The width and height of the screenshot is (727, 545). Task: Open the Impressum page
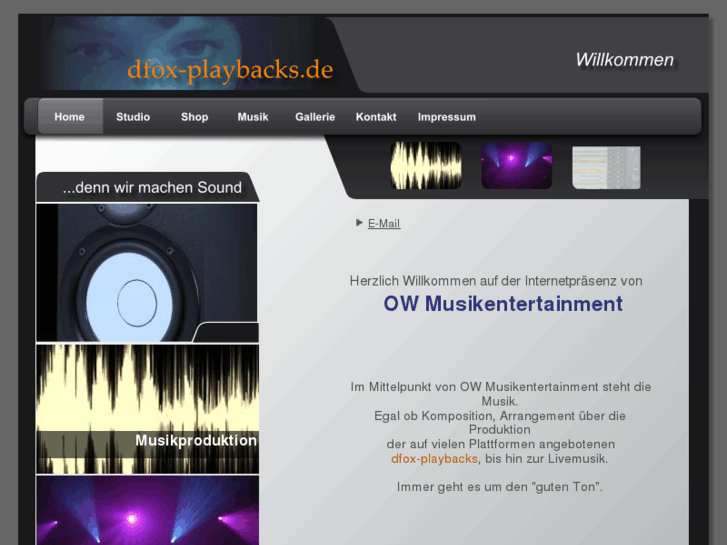pos(446,117)
